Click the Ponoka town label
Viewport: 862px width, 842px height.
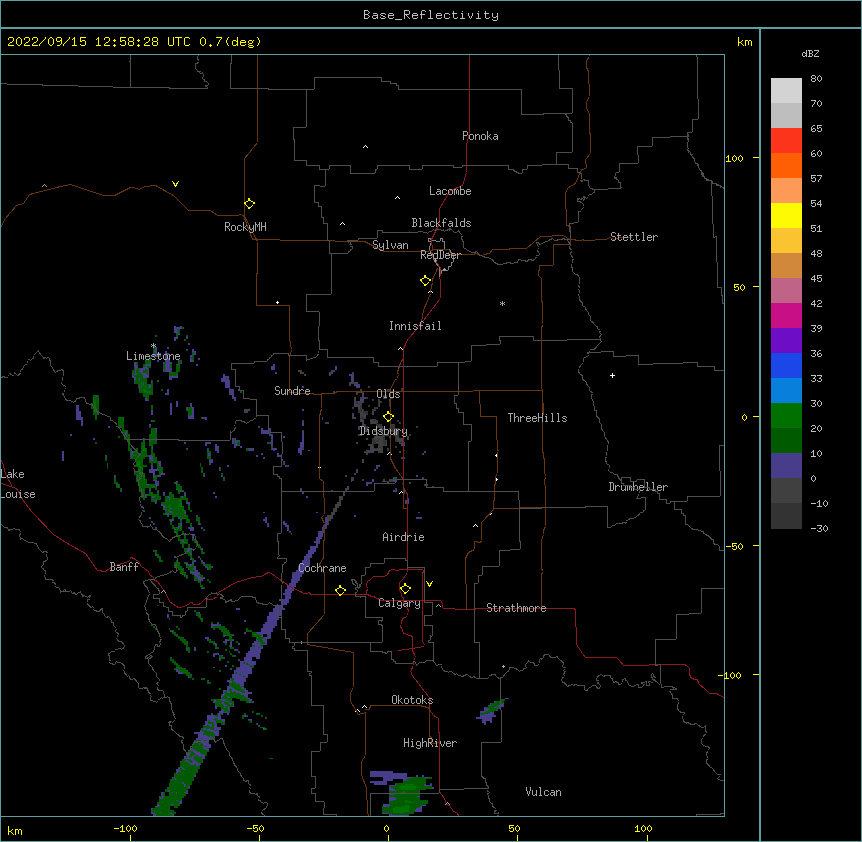pos(480,136)
